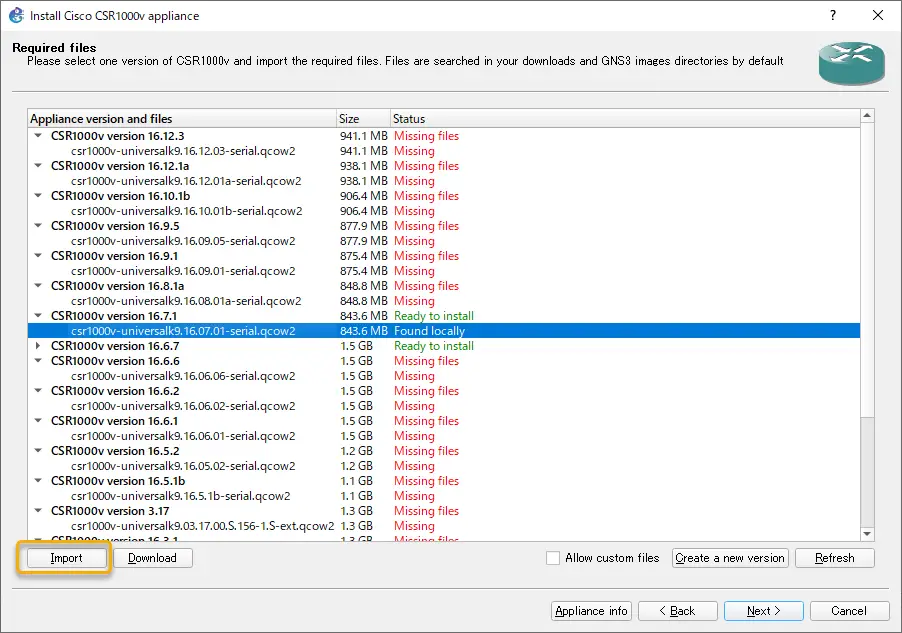
Task: Select the CSR1000v version 16.7.1 row
Action: pyautogui.click(x=444, y=316)
